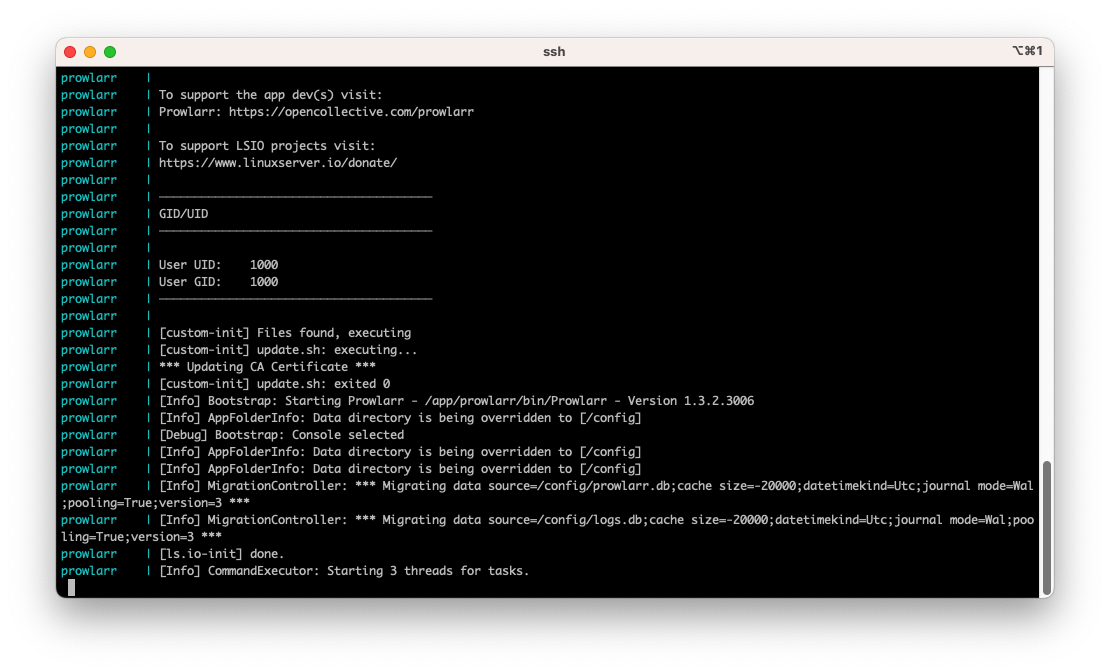The width and height of the screenshot is (1110, 672).
Task: Click the prowlarr.db migration log line
Action: click(x=547, y=494)
